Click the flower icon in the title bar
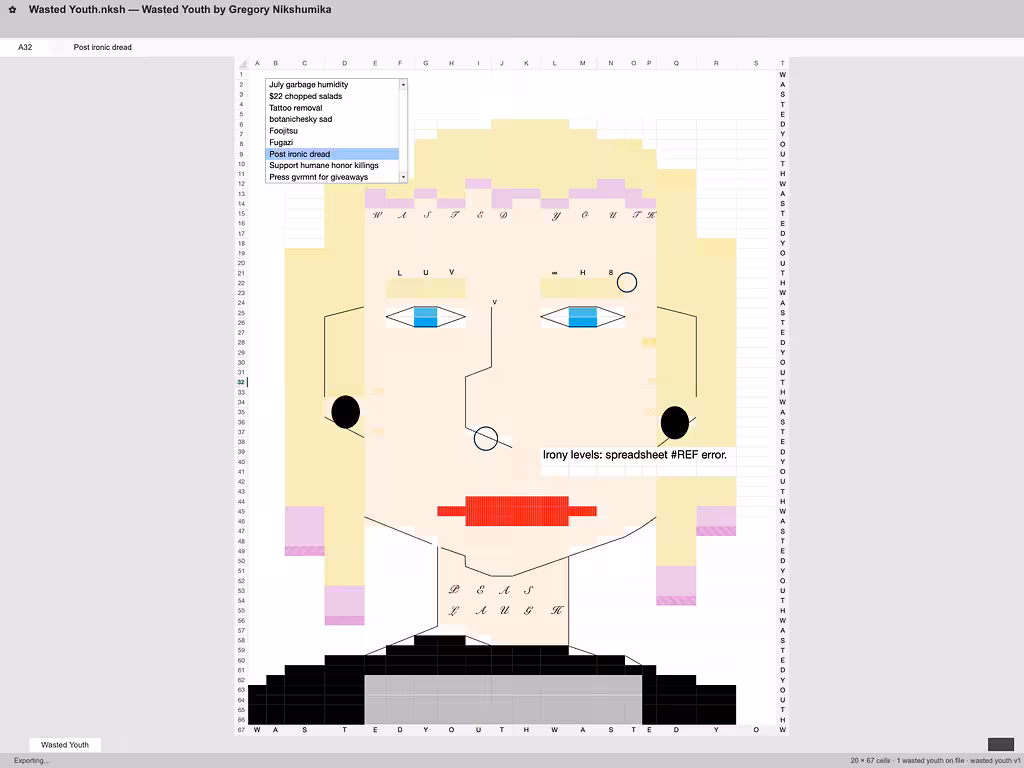Viewport: 1024px width, 768px height. click(12, 10)
